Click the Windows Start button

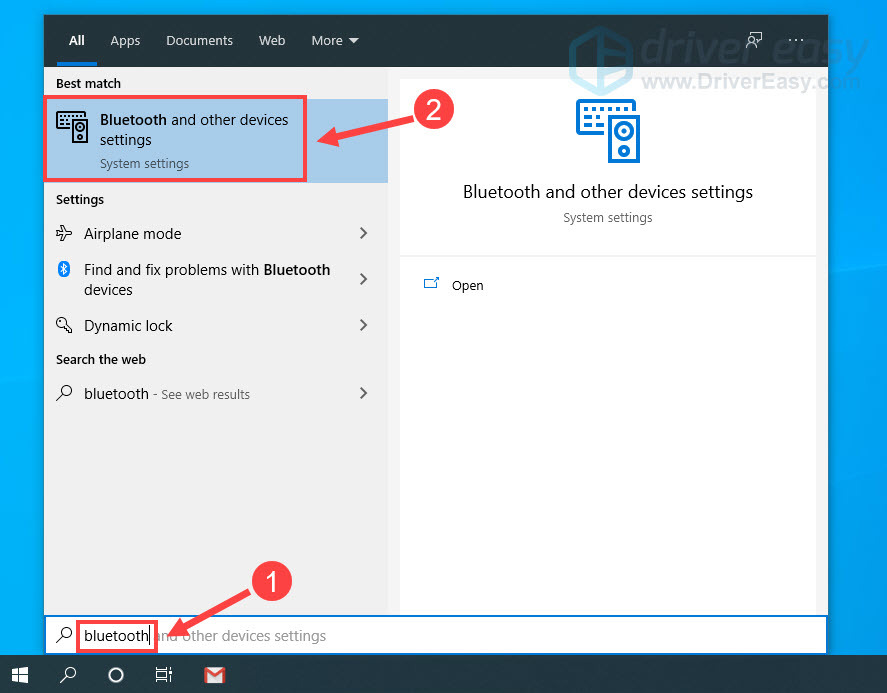pyautogui.click(x=20, y=675)
